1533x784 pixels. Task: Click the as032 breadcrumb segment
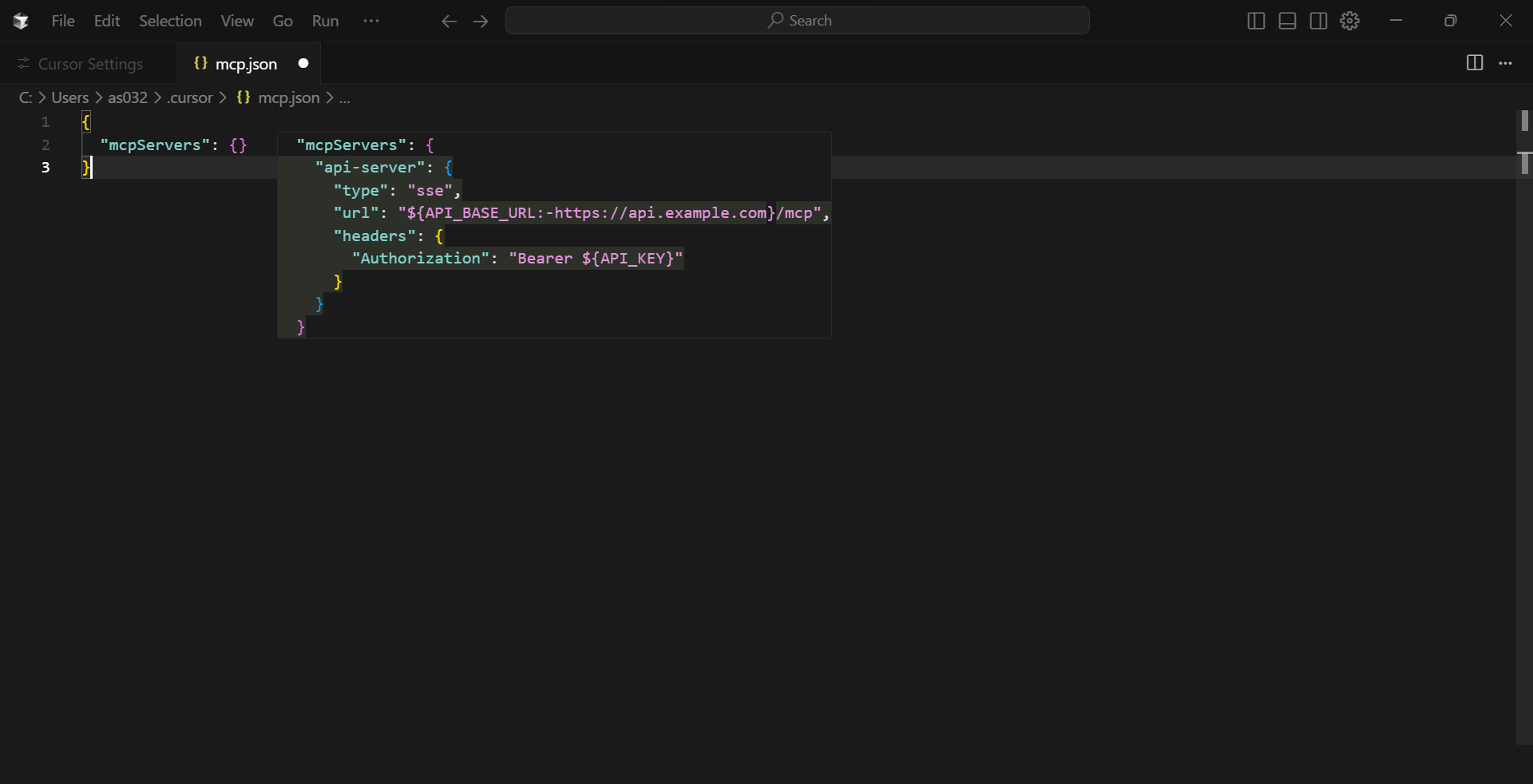tap(128, 97)
